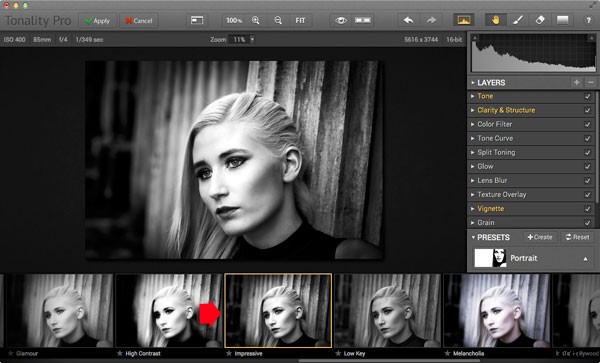Select the Glamour preset thumbnail
The width and height of the screenshot is (600, 363).
59,311
